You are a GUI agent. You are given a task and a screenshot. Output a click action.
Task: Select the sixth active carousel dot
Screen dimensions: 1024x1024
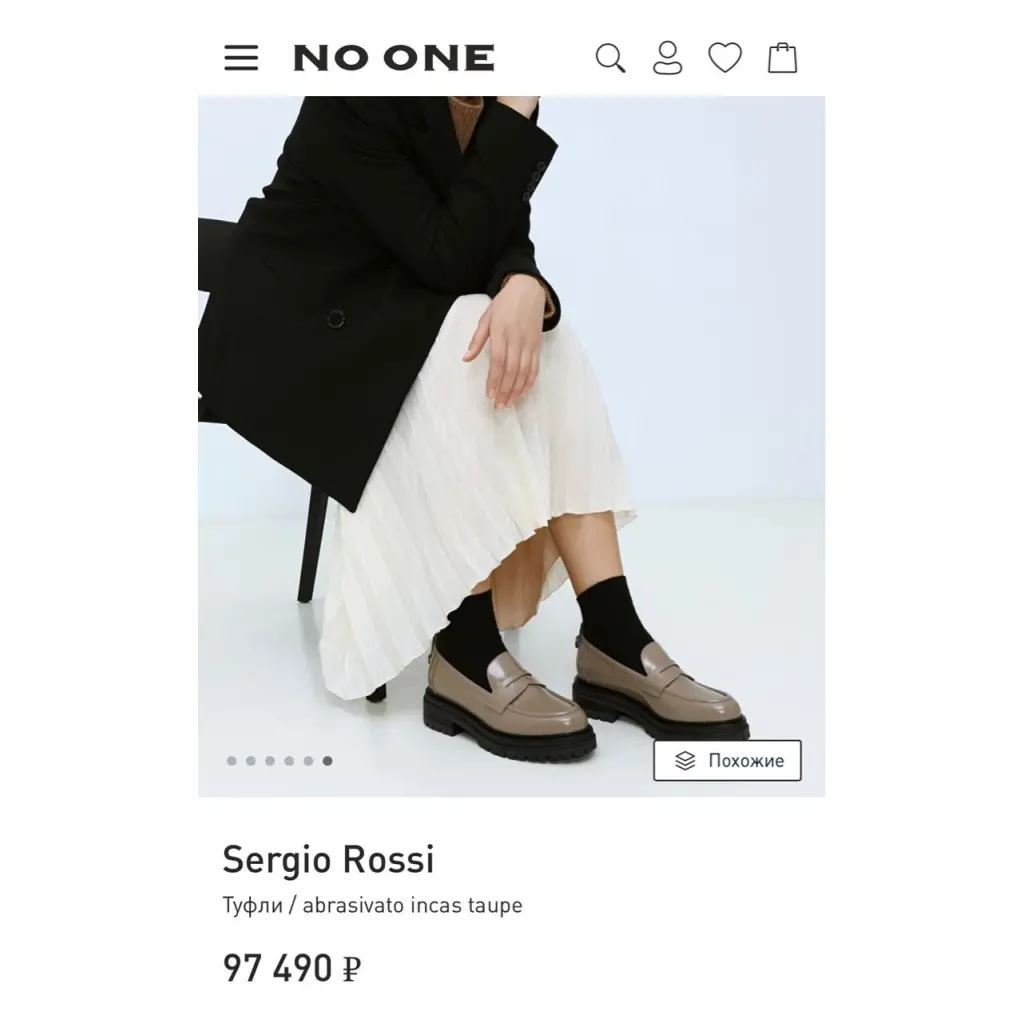tap(328, 761)
